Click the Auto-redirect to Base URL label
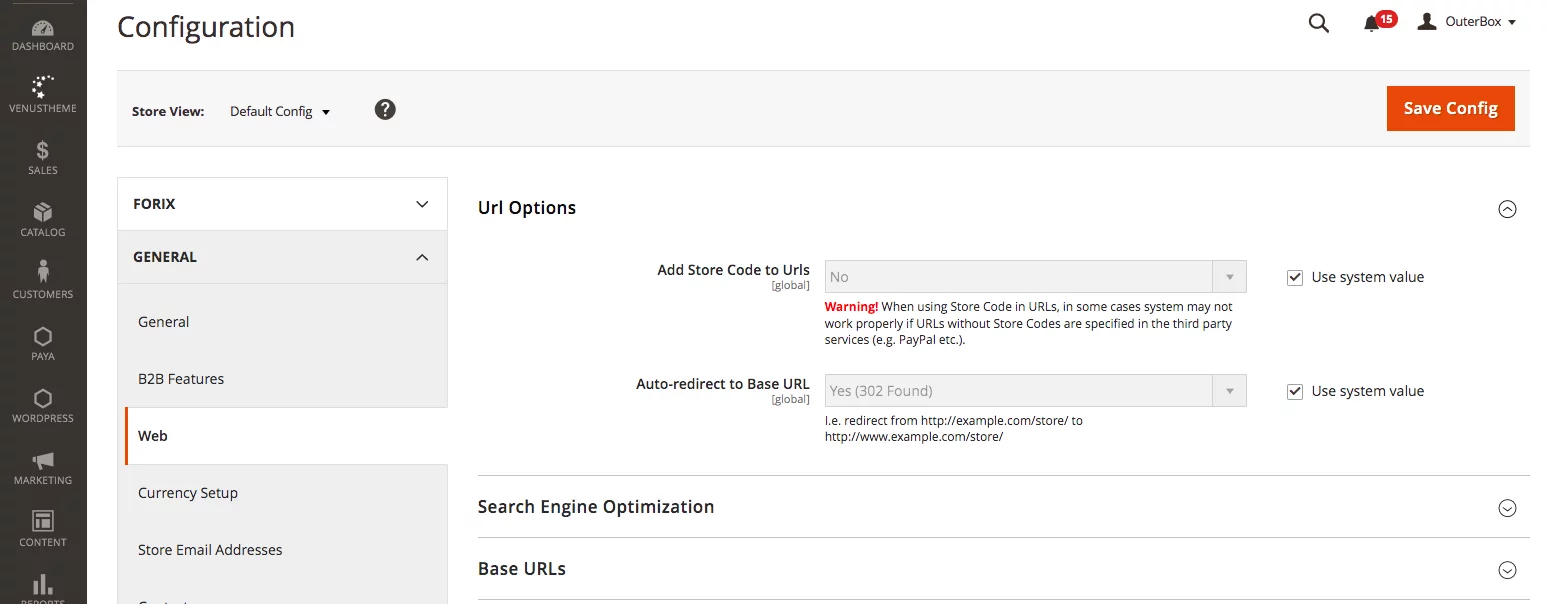 tap(722, 384)
